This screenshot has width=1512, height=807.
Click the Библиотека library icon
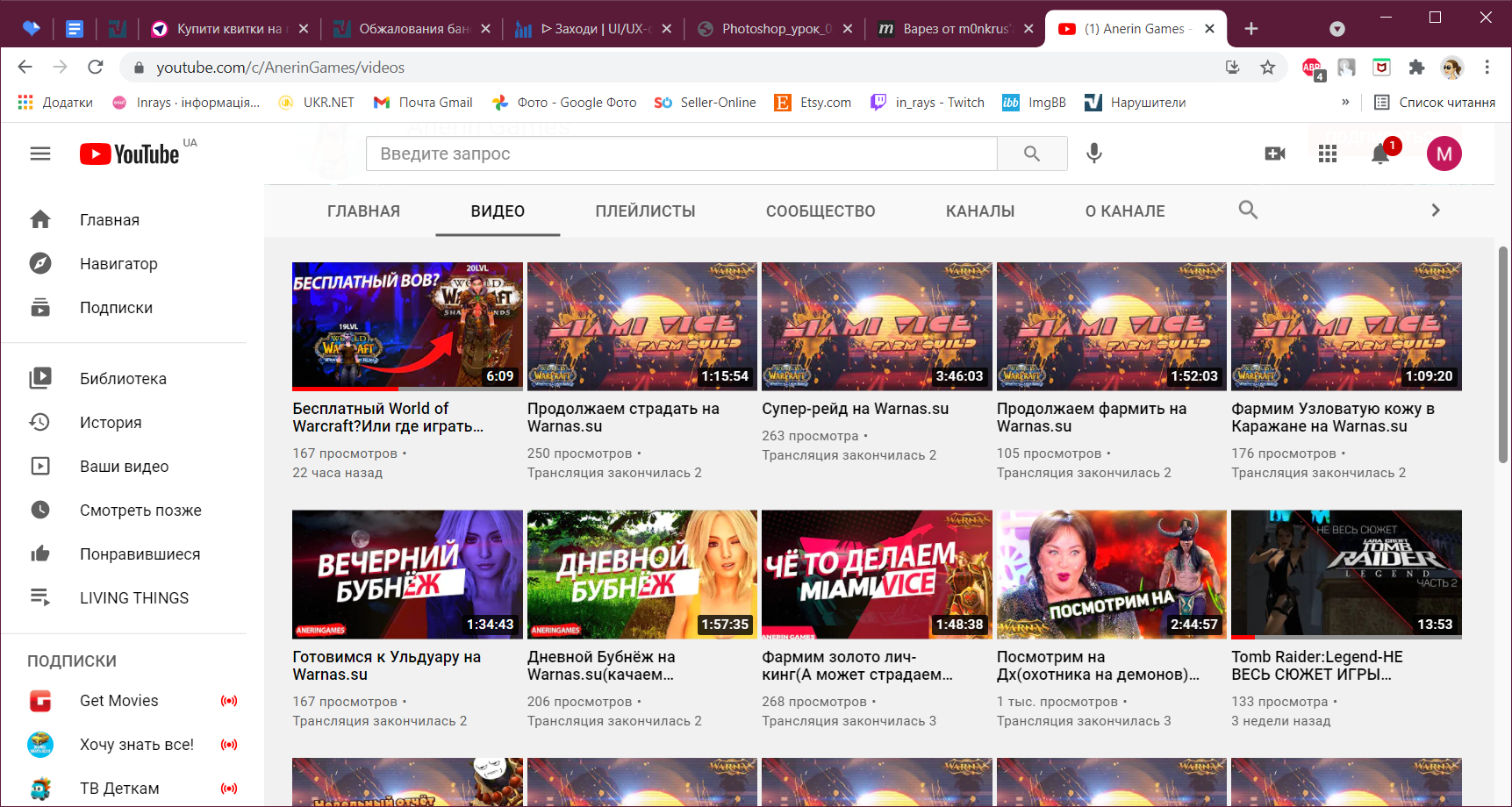[40, 378]
